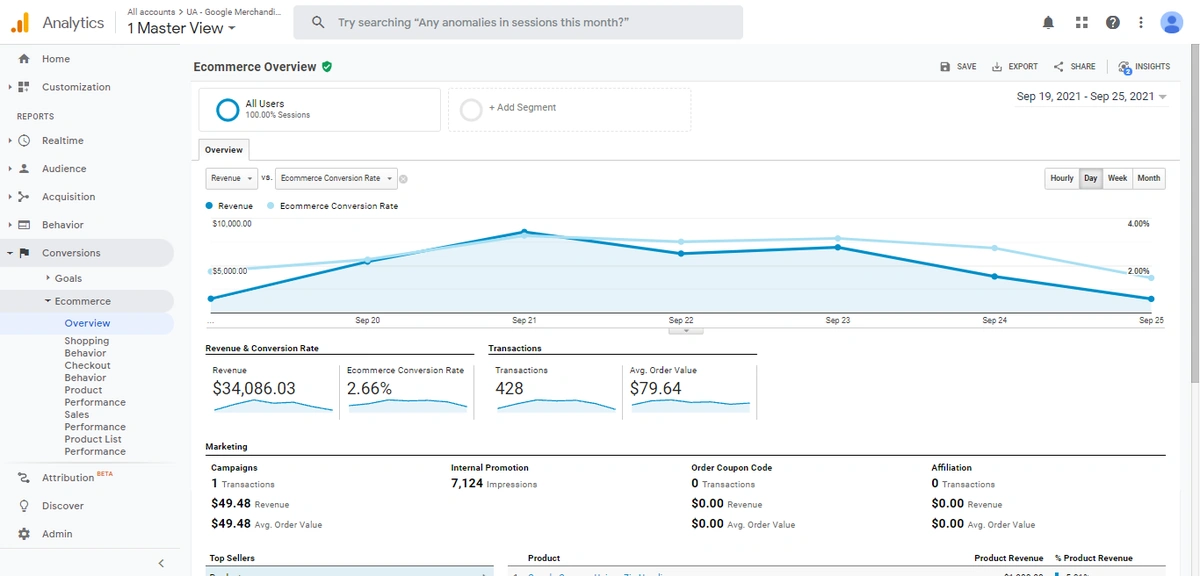Click the Analytics help icon

pos(1112,21)
